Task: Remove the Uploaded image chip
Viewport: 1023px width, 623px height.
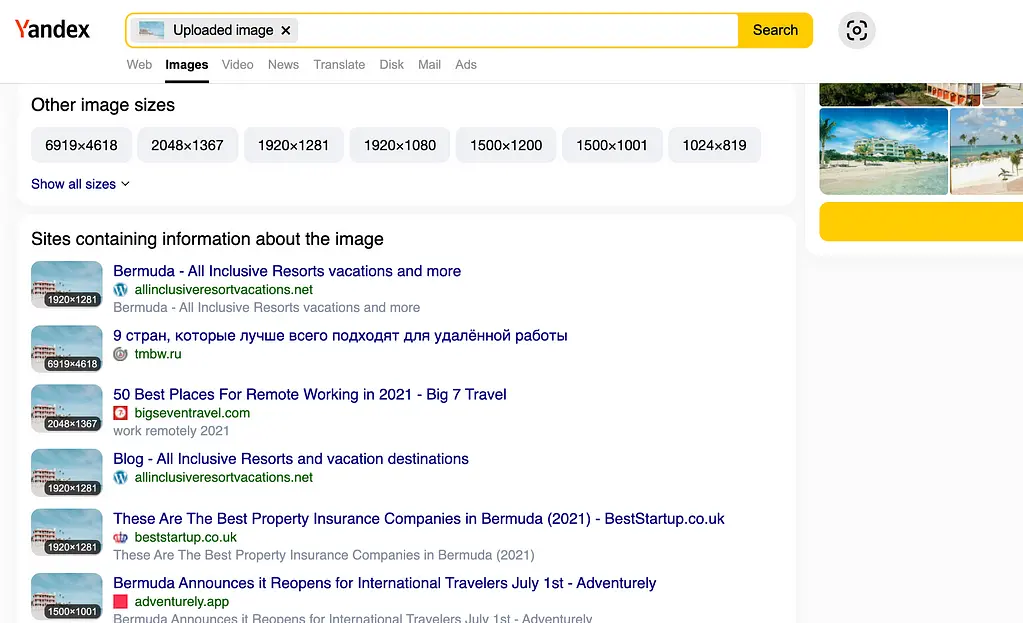Action: point(286,30)
